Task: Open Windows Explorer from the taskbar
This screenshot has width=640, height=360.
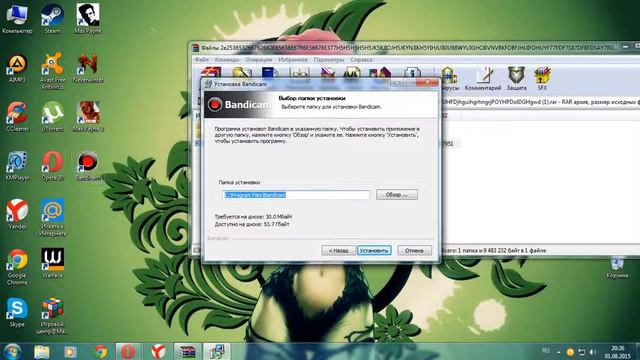Action: [42, 352]
